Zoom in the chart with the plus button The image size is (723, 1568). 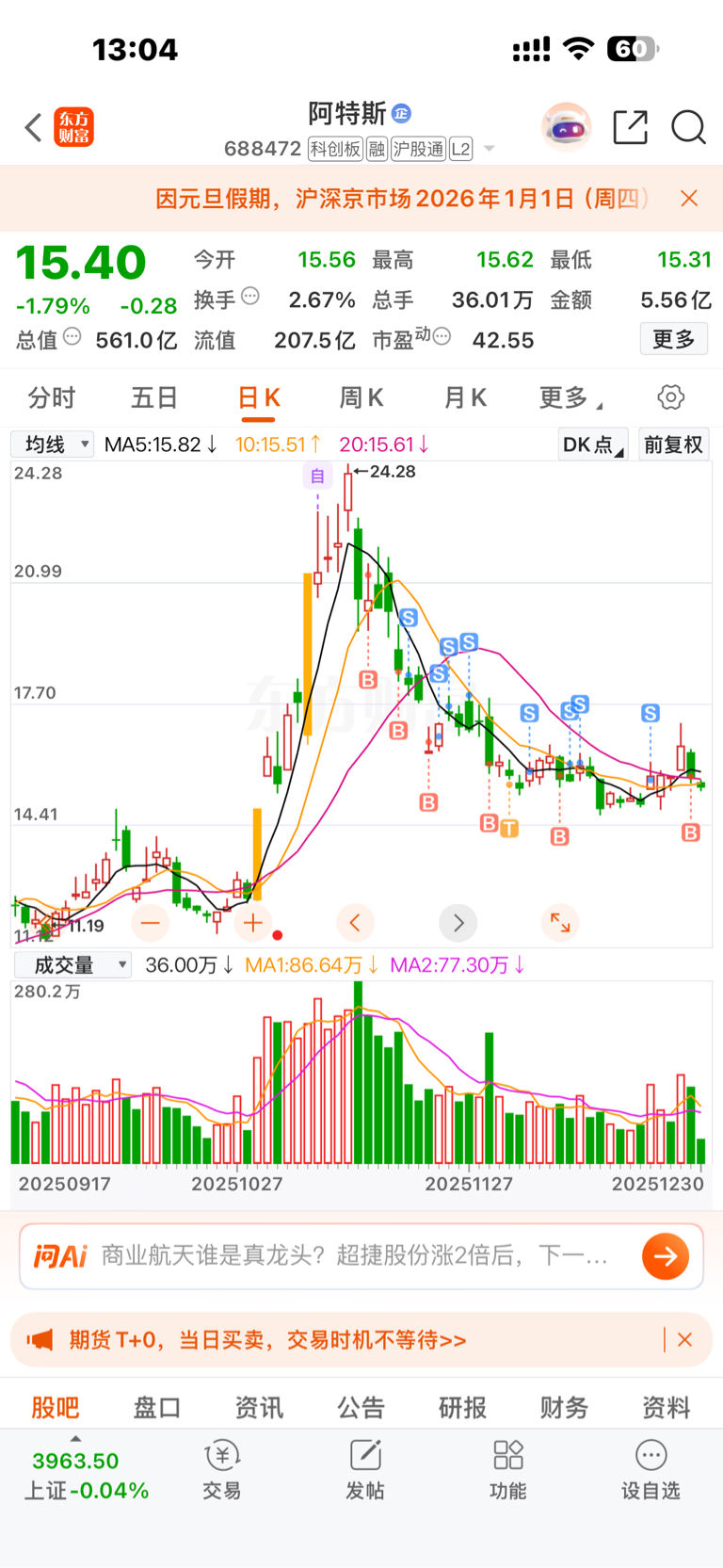click(252, 923)
